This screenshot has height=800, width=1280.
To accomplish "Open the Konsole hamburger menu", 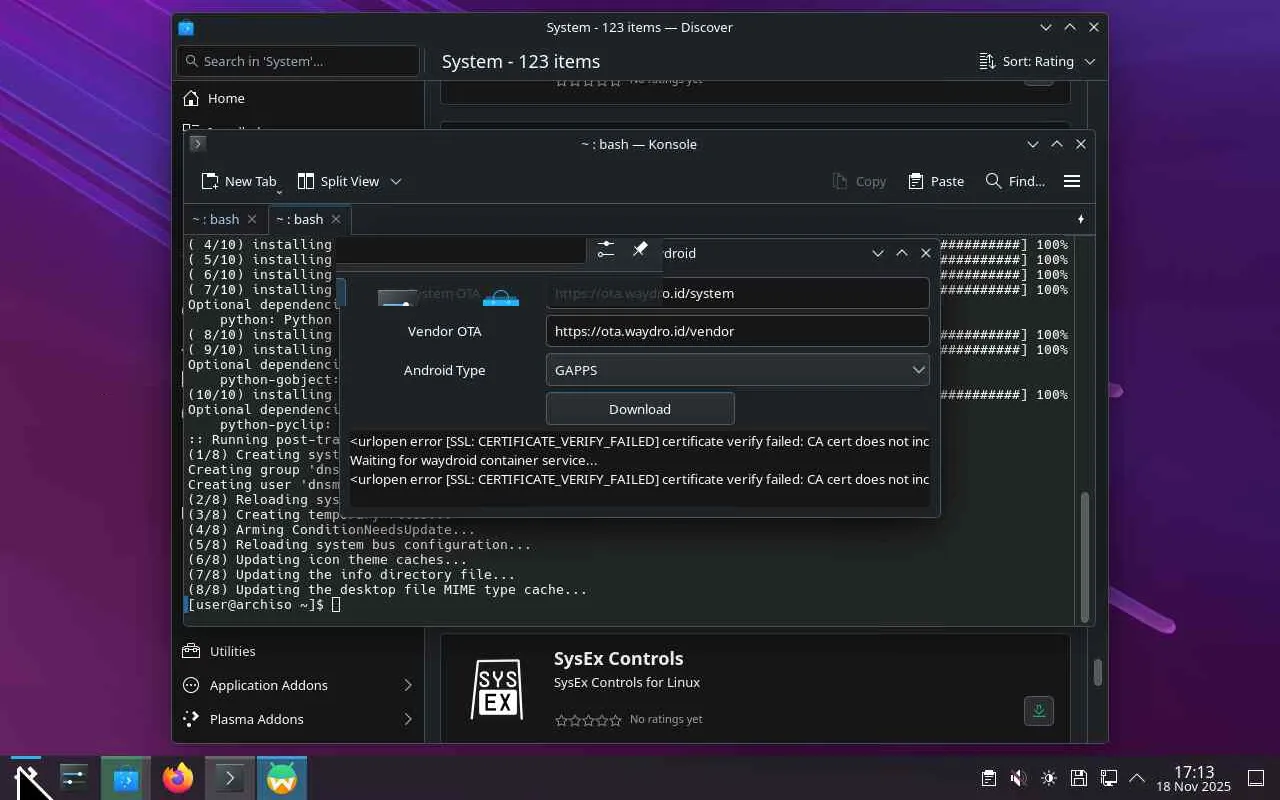I will (x=1072, y=181).
